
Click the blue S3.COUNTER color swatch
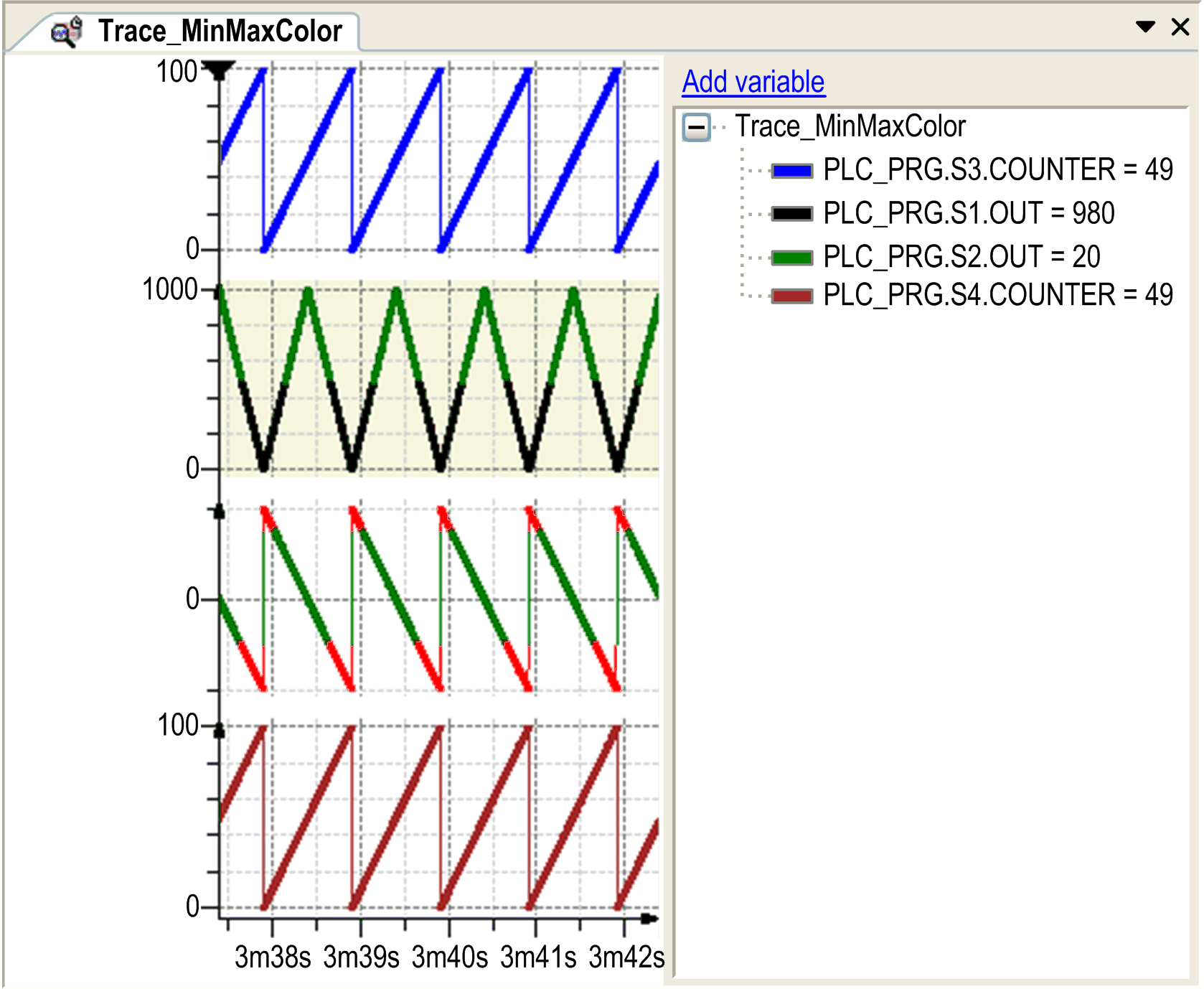[x=792, y=171]
